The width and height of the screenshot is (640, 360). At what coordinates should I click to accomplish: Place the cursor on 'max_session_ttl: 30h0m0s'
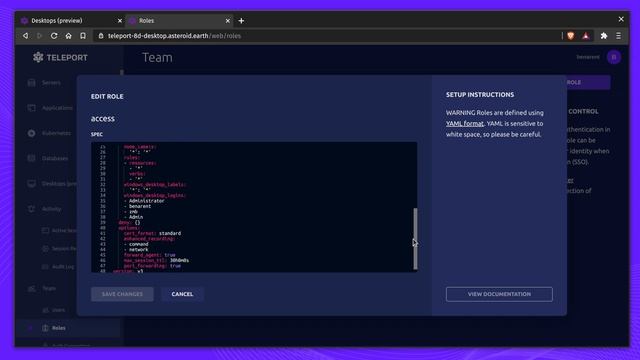tap(156, 260)
